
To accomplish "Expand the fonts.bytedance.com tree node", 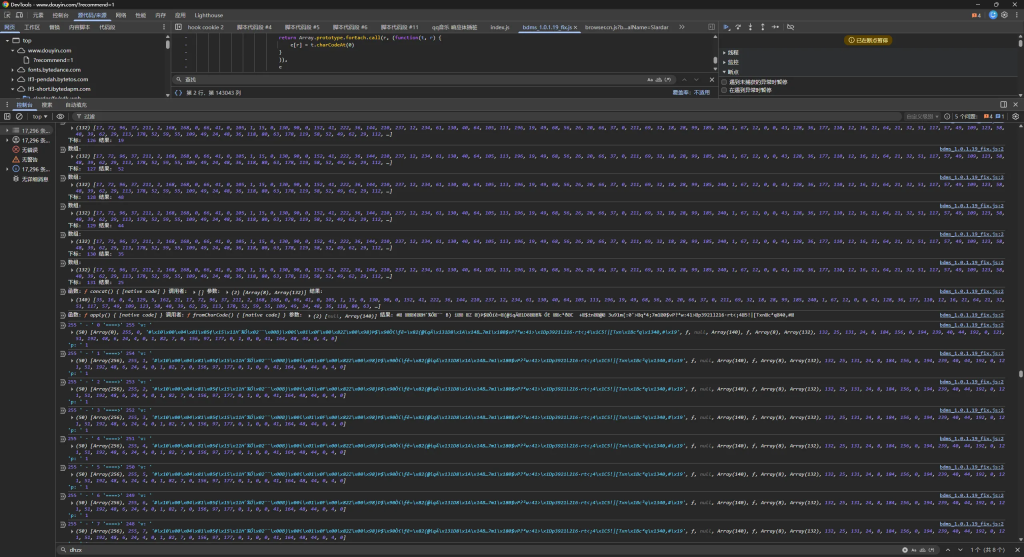I will click(12, 69).
